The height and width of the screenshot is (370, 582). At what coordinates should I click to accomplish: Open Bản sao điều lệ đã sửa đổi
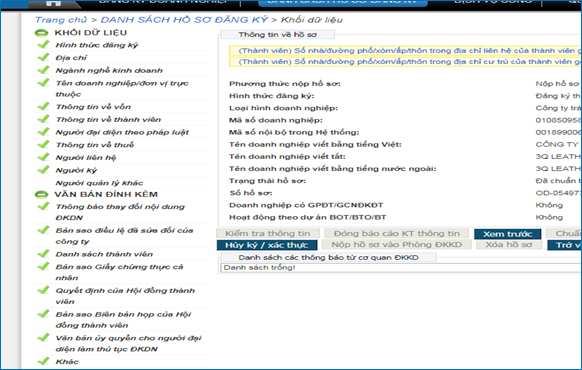[x=124, y=236]
